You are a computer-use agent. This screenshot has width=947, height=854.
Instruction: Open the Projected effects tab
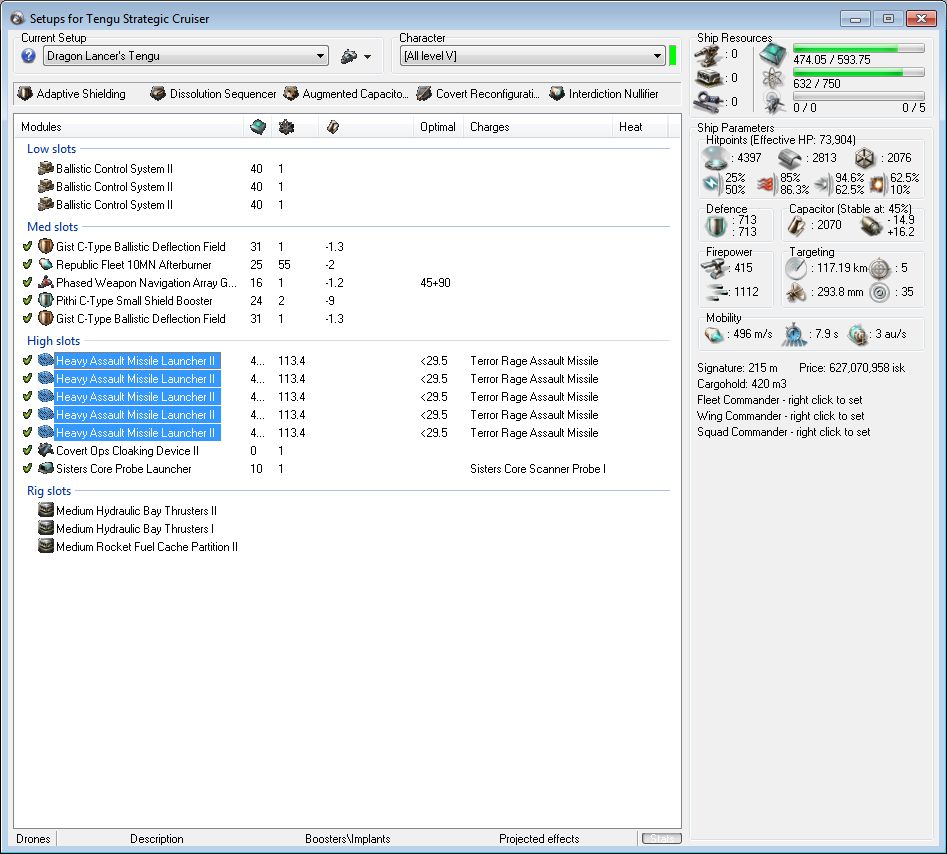(x=539, y=839)
